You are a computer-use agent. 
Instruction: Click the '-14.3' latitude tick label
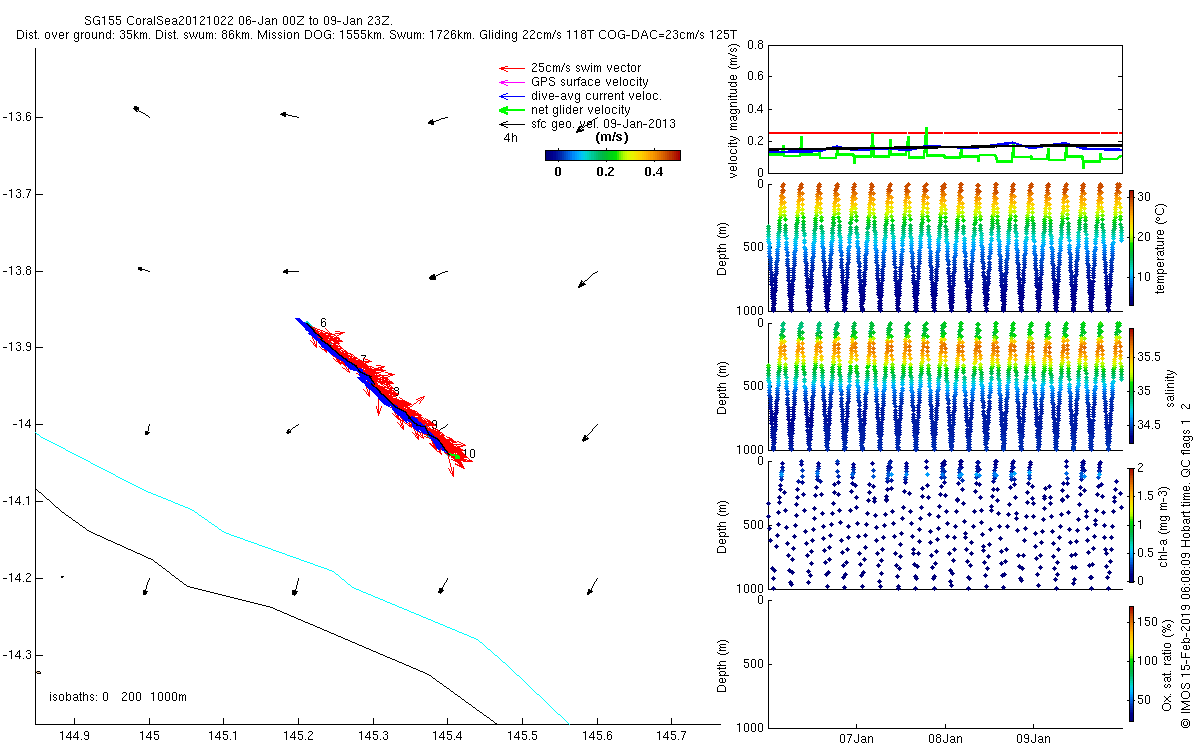pyautogui.click(x=17, y=655)
